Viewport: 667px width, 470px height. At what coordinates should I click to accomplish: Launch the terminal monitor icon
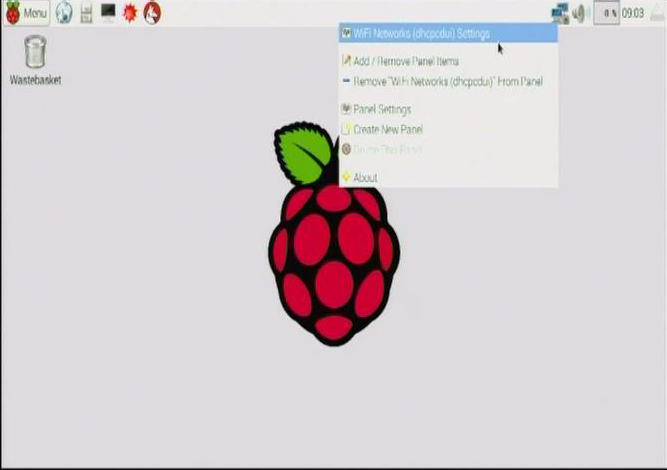(108, 13)
